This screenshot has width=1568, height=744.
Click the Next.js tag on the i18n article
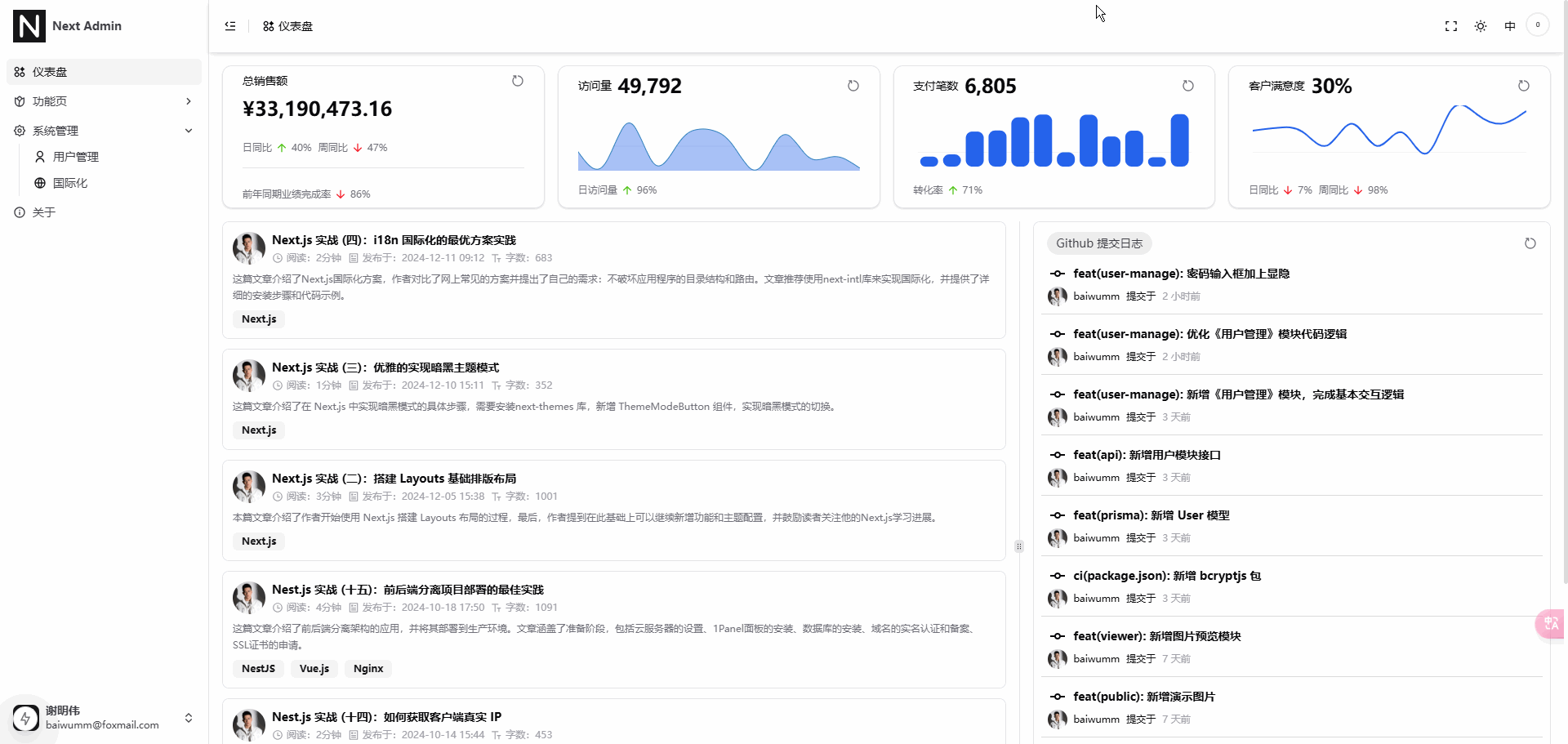259,319
